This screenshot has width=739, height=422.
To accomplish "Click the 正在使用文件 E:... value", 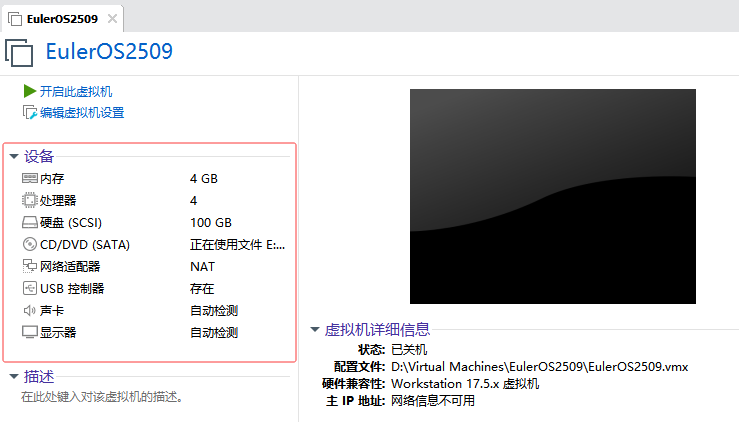I will click(238, 245).
